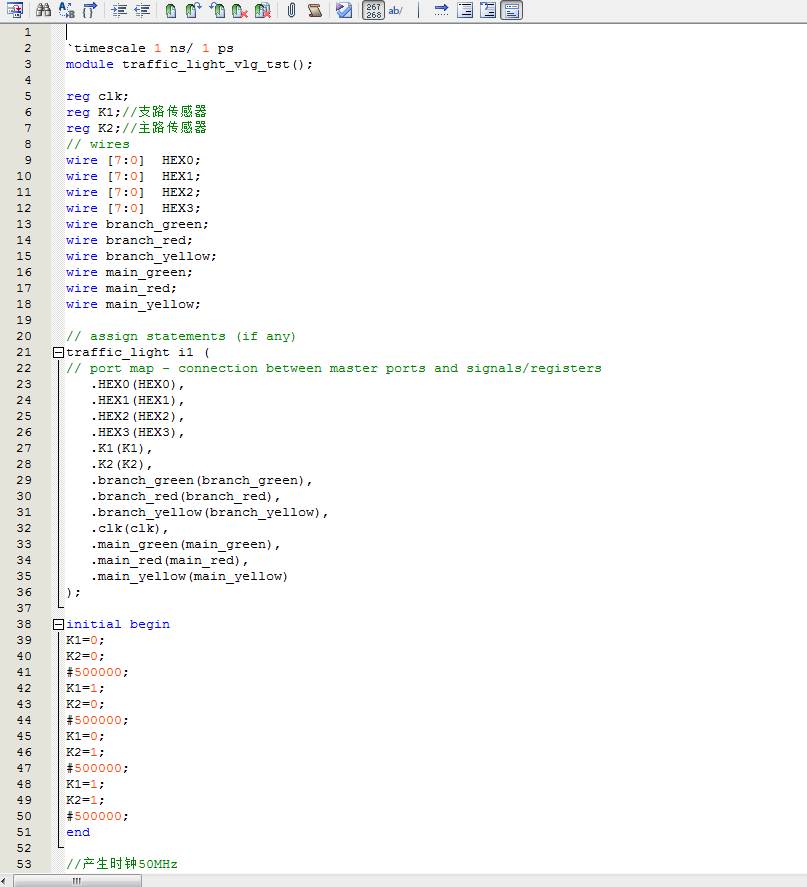Collapse the initial begin block

click(x=57, y=624)
